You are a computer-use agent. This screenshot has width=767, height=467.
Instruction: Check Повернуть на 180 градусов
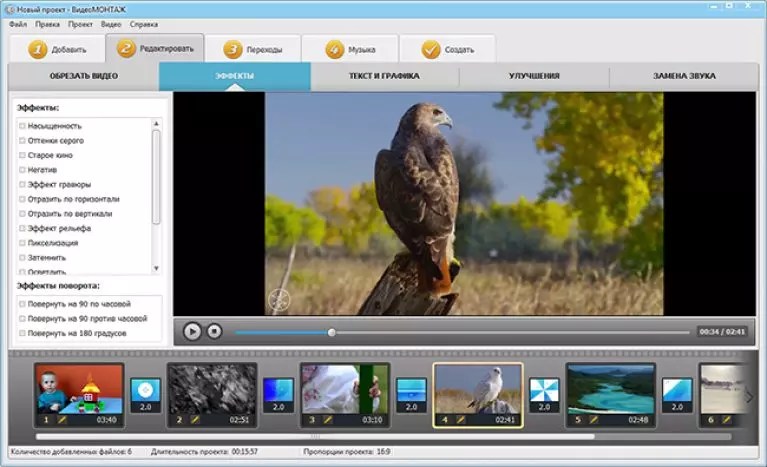22,334
